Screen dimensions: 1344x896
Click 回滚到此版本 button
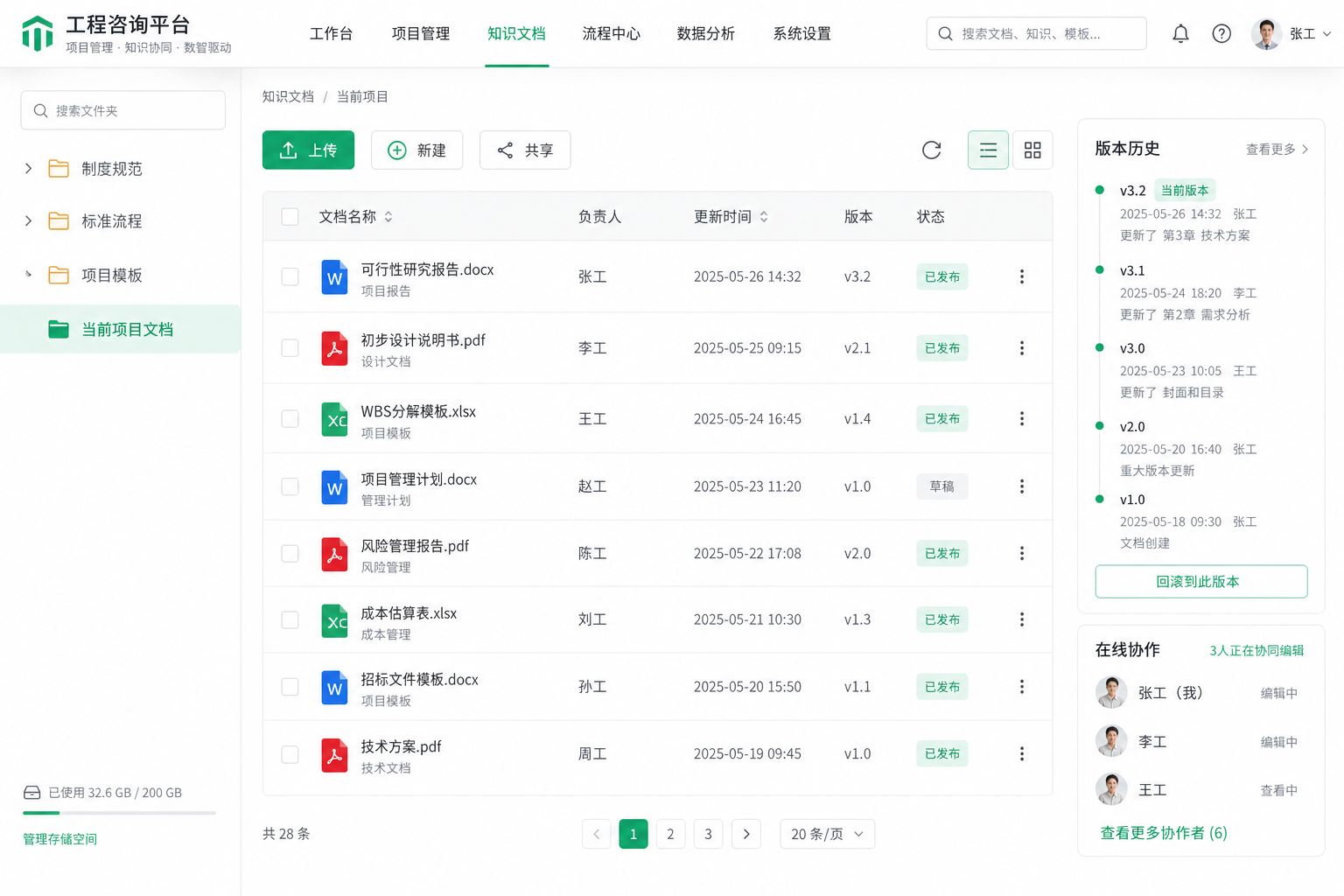(1201, 581)
